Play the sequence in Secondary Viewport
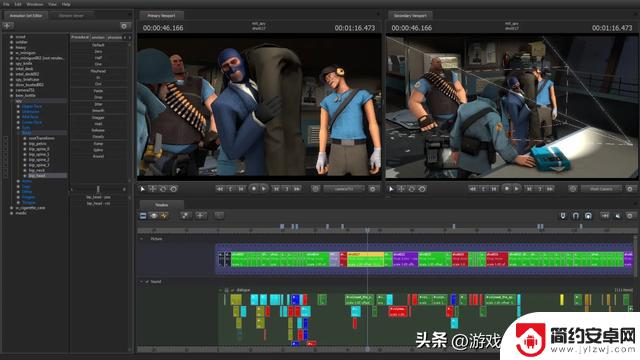Screen dimensions: 640x360 517,189
